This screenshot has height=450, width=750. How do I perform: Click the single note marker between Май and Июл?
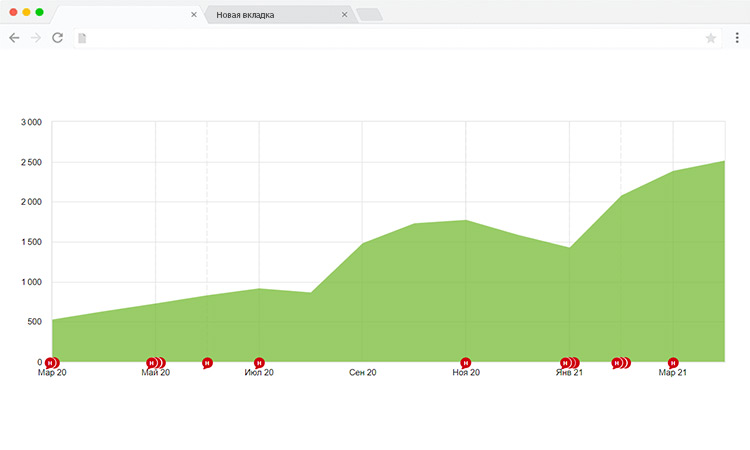click(207, 363)
